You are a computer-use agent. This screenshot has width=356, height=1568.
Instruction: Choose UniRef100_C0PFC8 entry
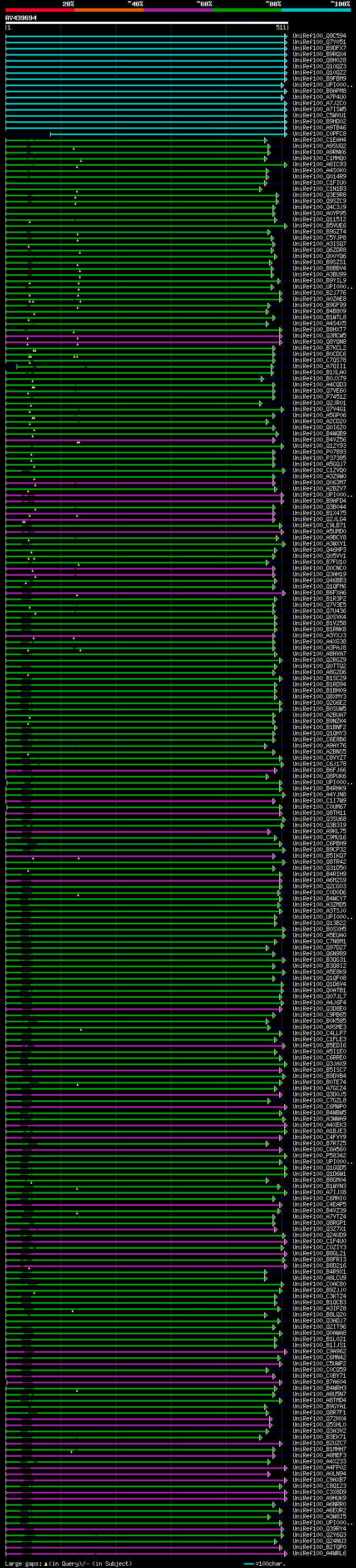(x=319, y=134)
